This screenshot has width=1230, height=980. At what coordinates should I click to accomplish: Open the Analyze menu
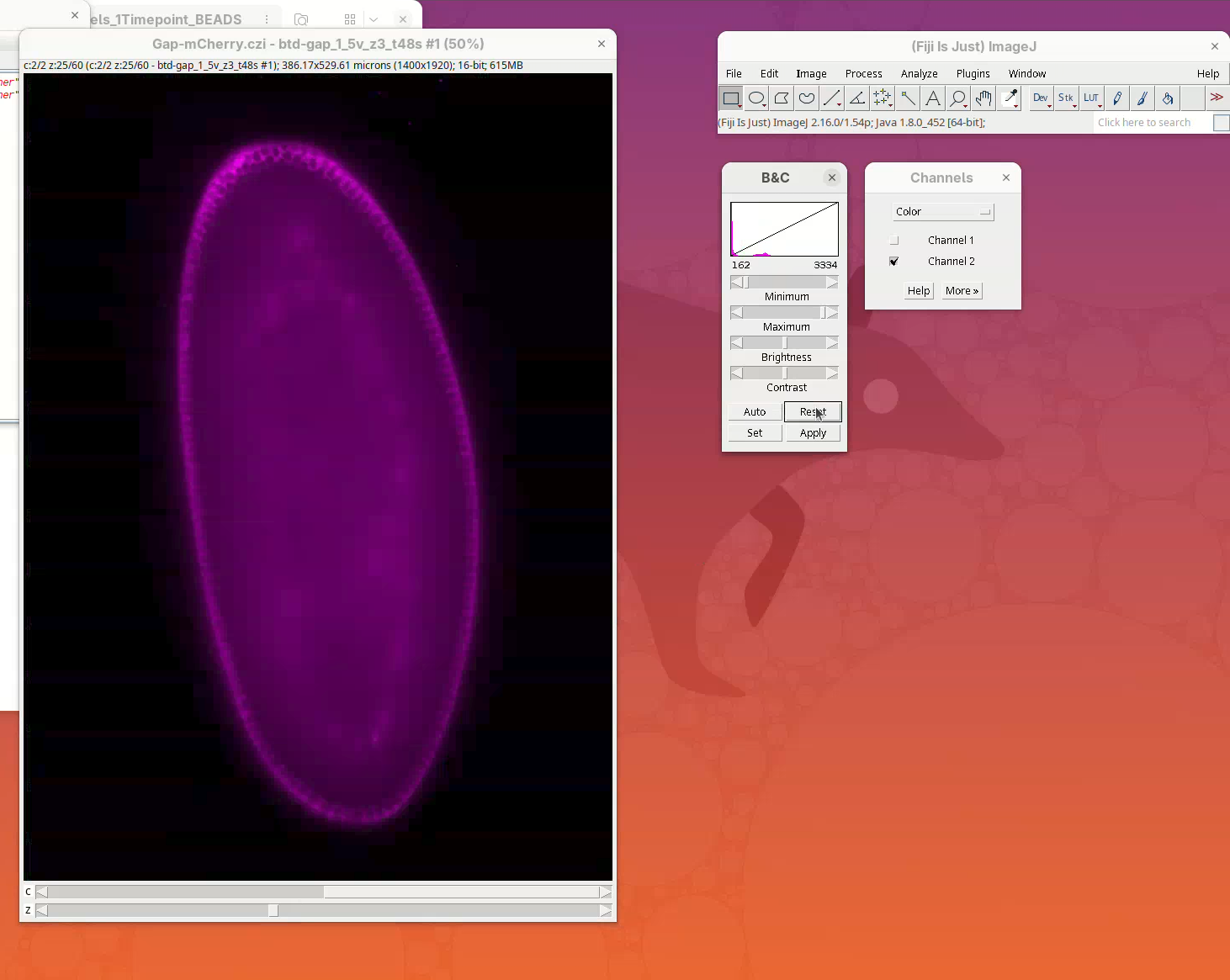[919, 74]
